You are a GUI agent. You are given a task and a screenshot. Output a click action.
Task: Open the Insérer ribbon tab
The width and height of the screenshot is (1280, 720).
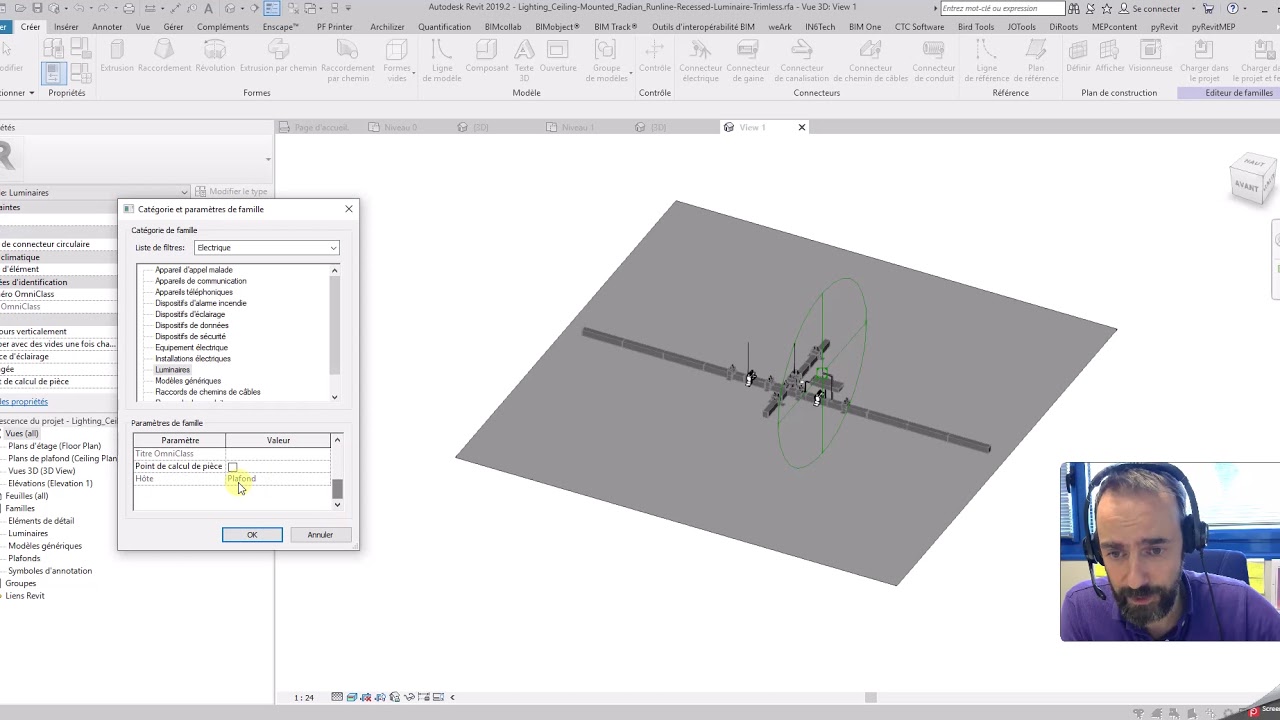point(66,27)
